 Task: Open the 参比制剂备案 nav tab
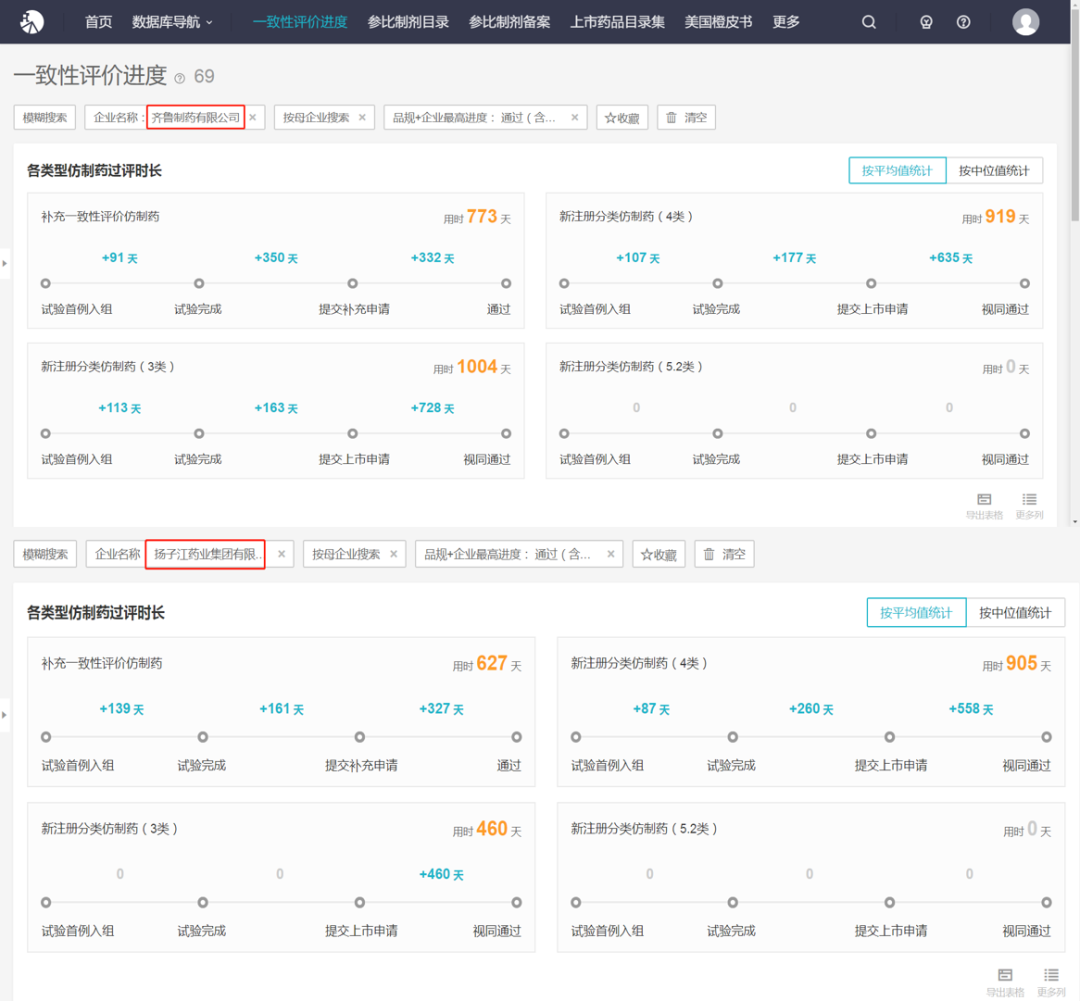(509, 22)
